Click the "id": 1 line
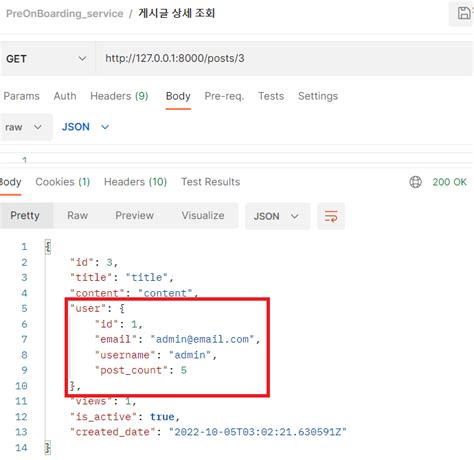Screen dimensions: 474x460 (x=119, y=324)
